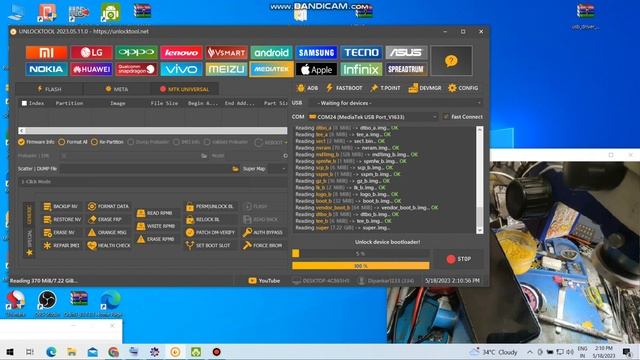Image resolution: width=640 pixels, height=360 pixels.
Task: Select the OPPO brand tile
Action: pos(136,53)
